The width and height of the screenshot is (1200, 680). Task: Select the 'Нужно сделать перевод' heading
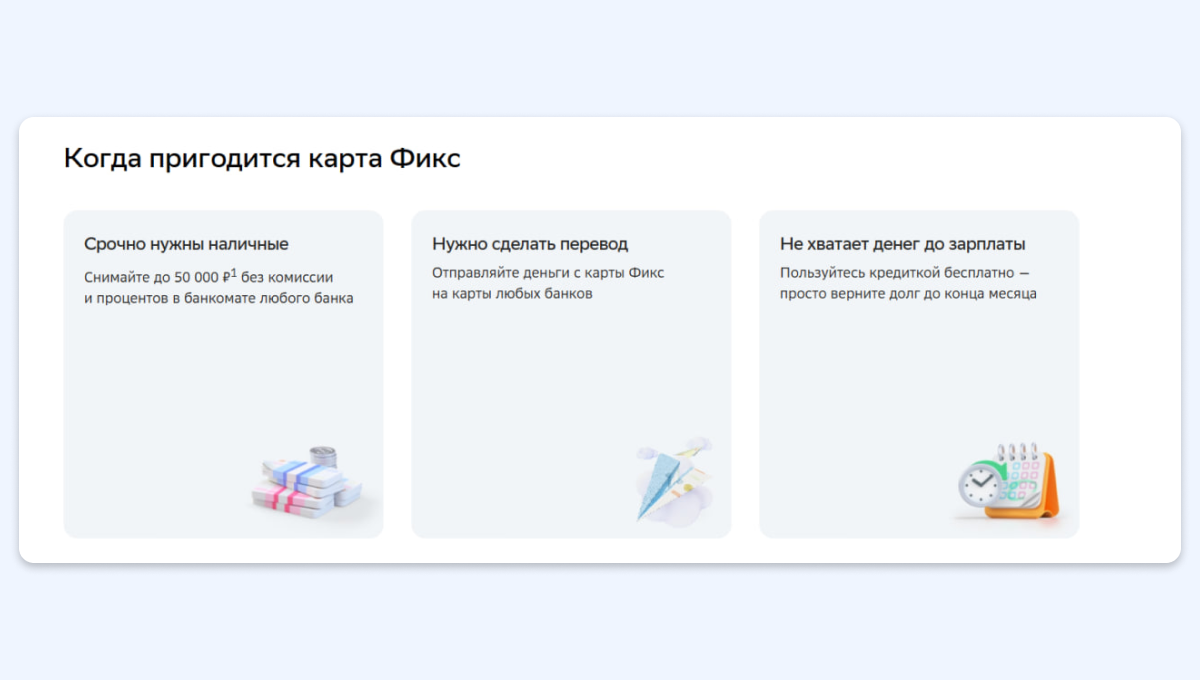(530, 244)
